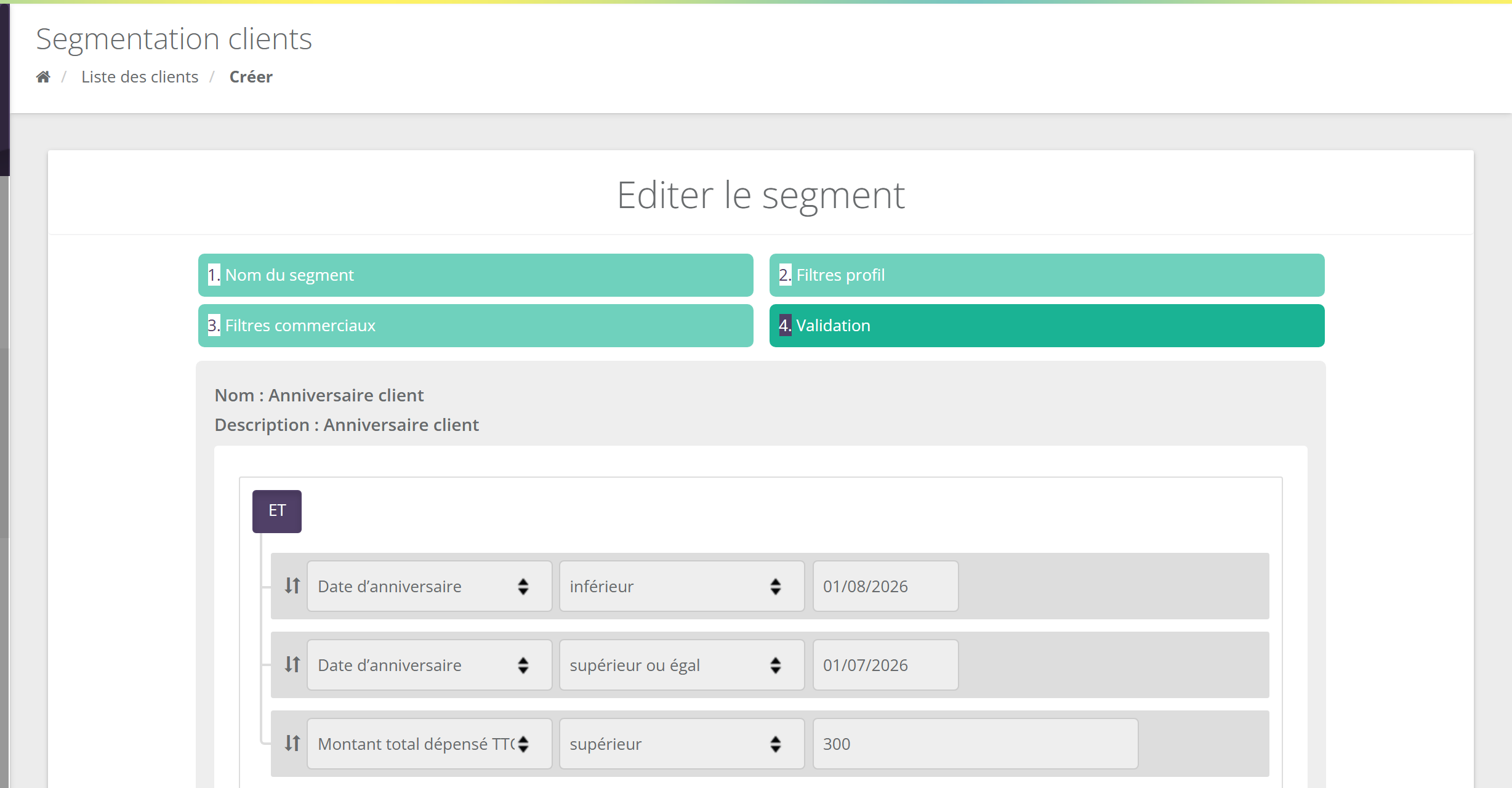Screen dimensions: 1512x788
Task: Switch to step 1 Nom du segment
Action: [x=476, y=275]
